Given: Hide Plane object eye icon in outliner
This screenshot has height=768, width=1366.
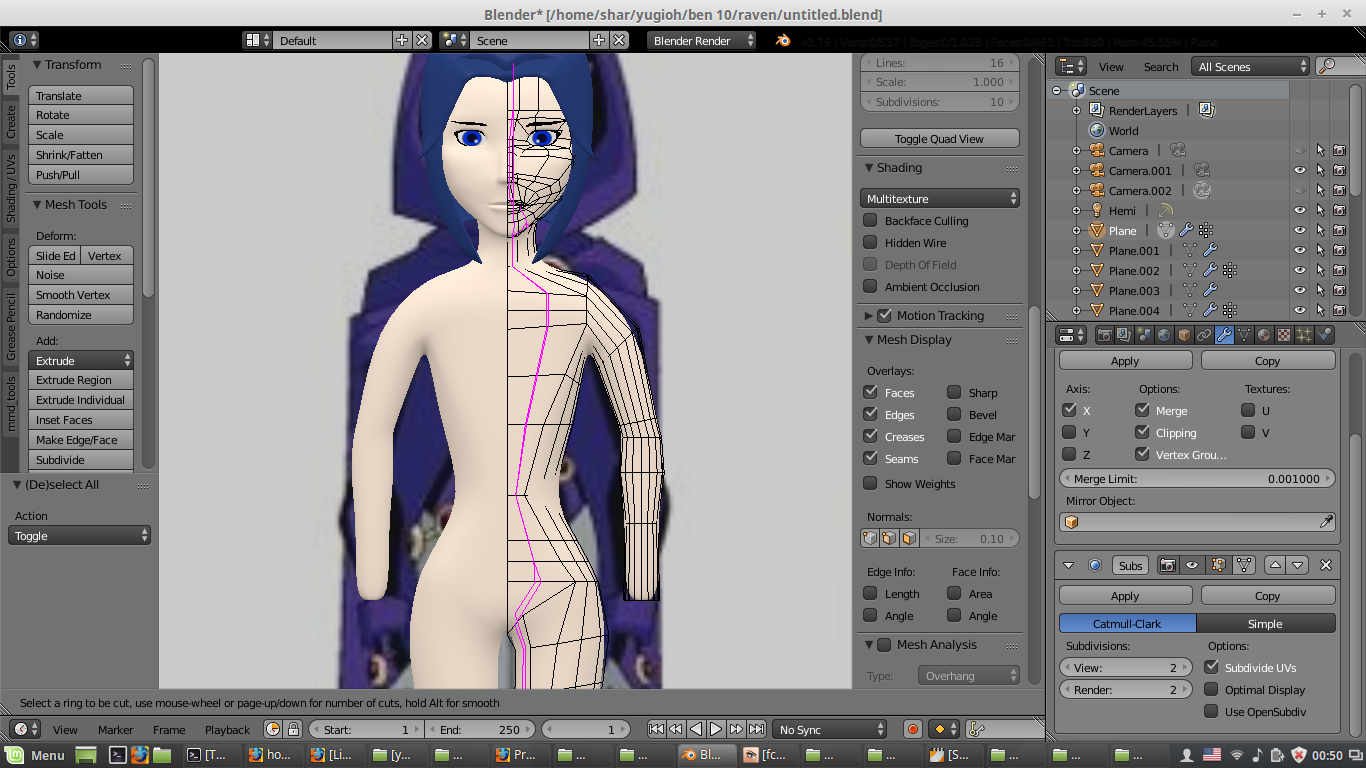Looking at the screenshot, I should point(1300,230).
